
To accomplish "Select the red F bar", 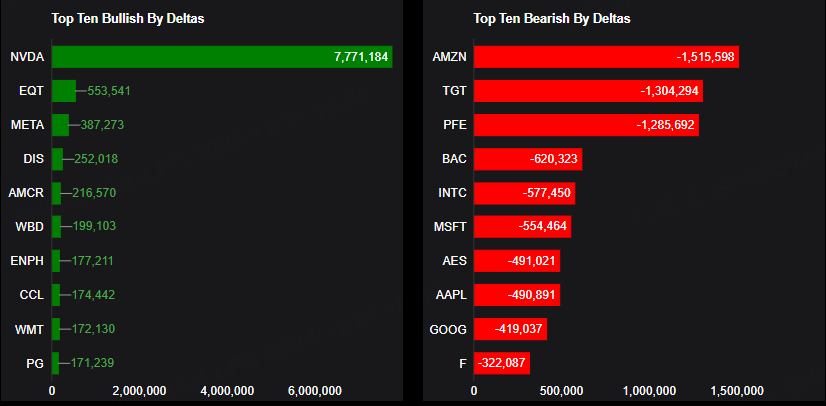I will [502, 363].
